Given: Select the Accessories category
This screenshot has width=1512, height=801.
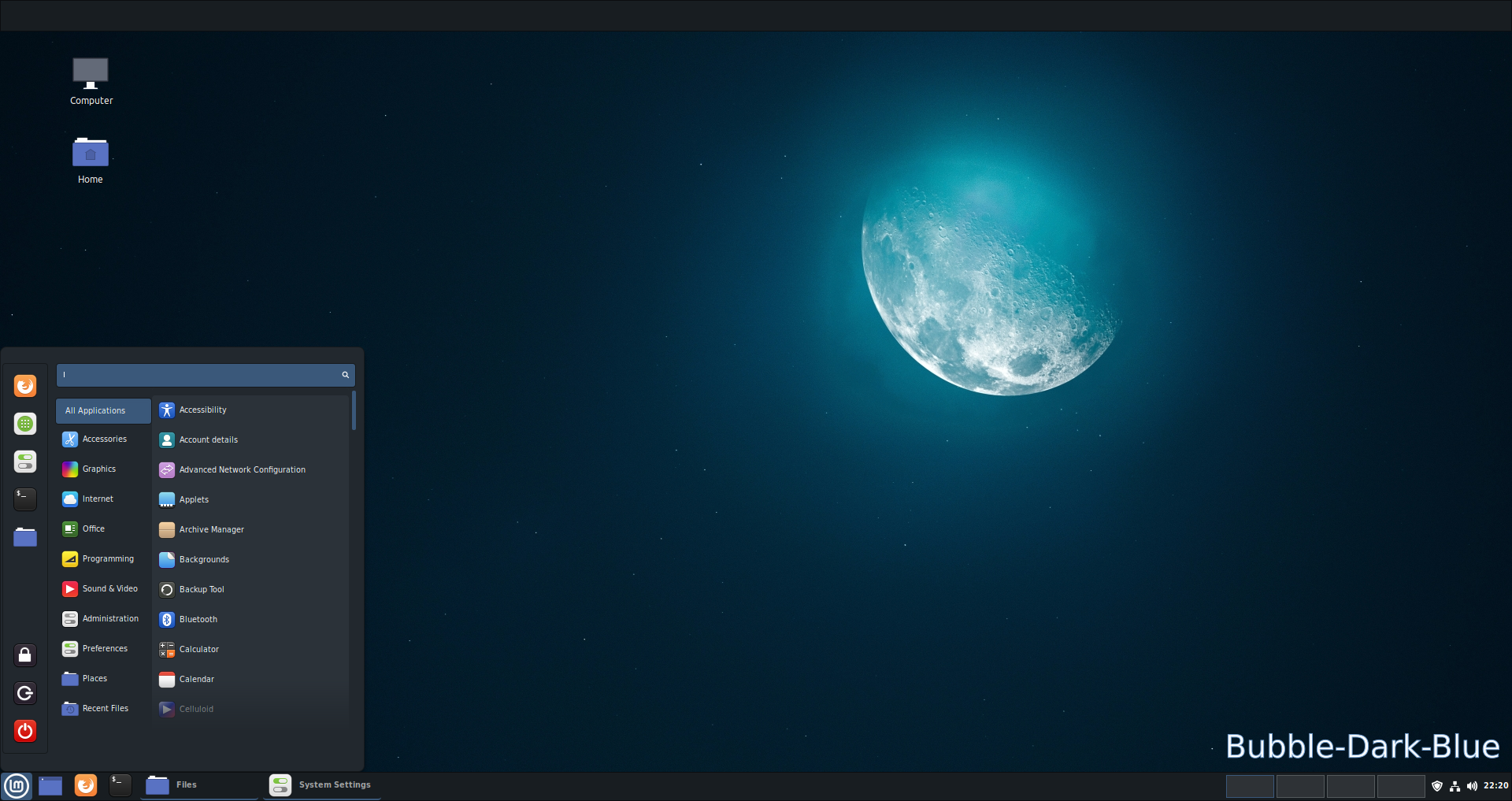Looking at the screenshot, I should click(103, 439).
